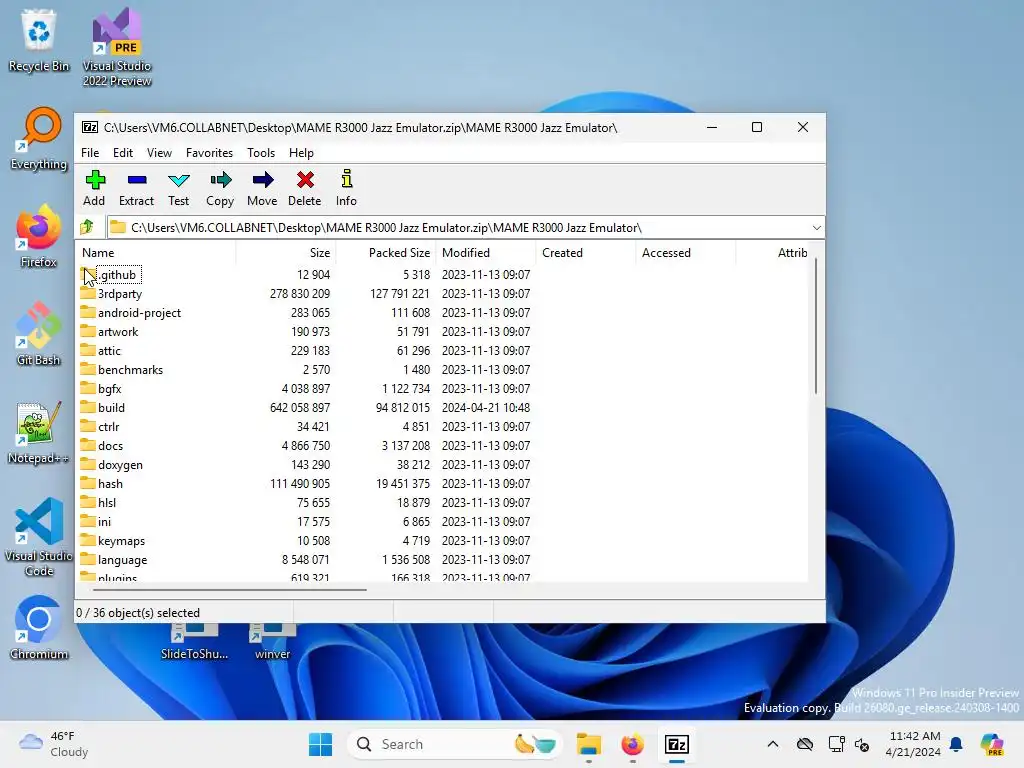1024x768 pixels.
Task: Open the winver desktop shortcut
Action: 272,641
